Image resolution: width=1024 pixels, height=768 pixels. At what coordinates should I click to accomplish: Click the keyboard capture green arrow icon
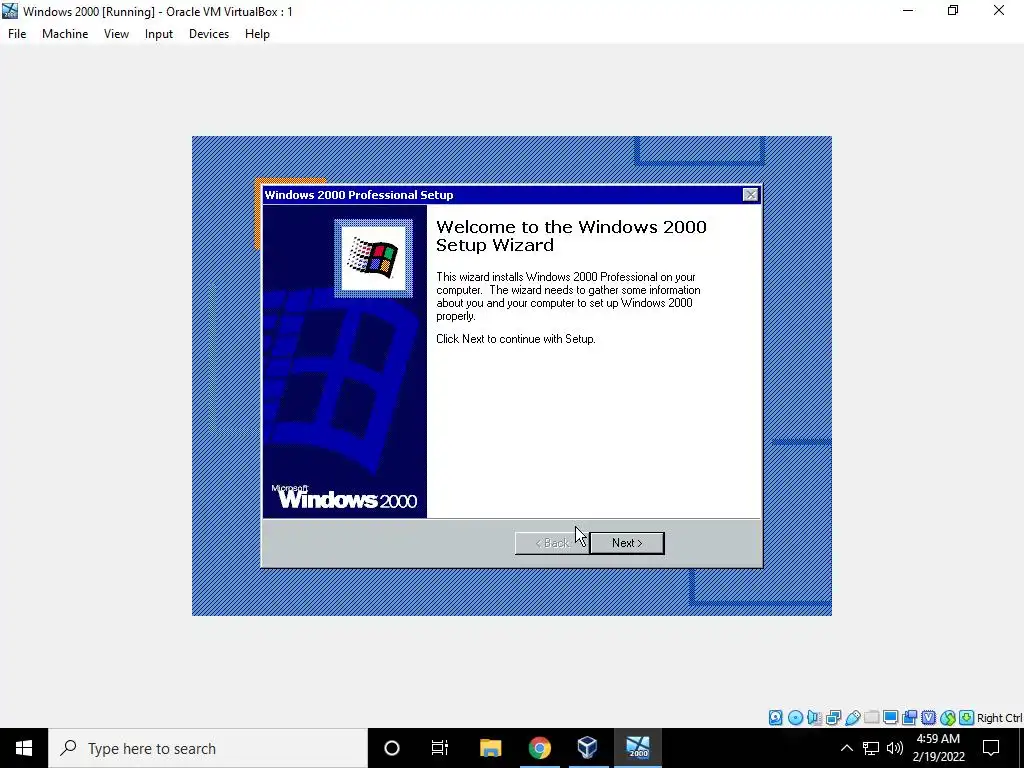click(967, 718)
